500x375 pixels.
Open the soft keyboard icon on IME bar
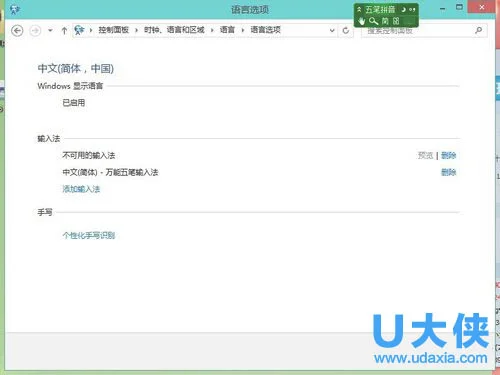pos(396,21)
